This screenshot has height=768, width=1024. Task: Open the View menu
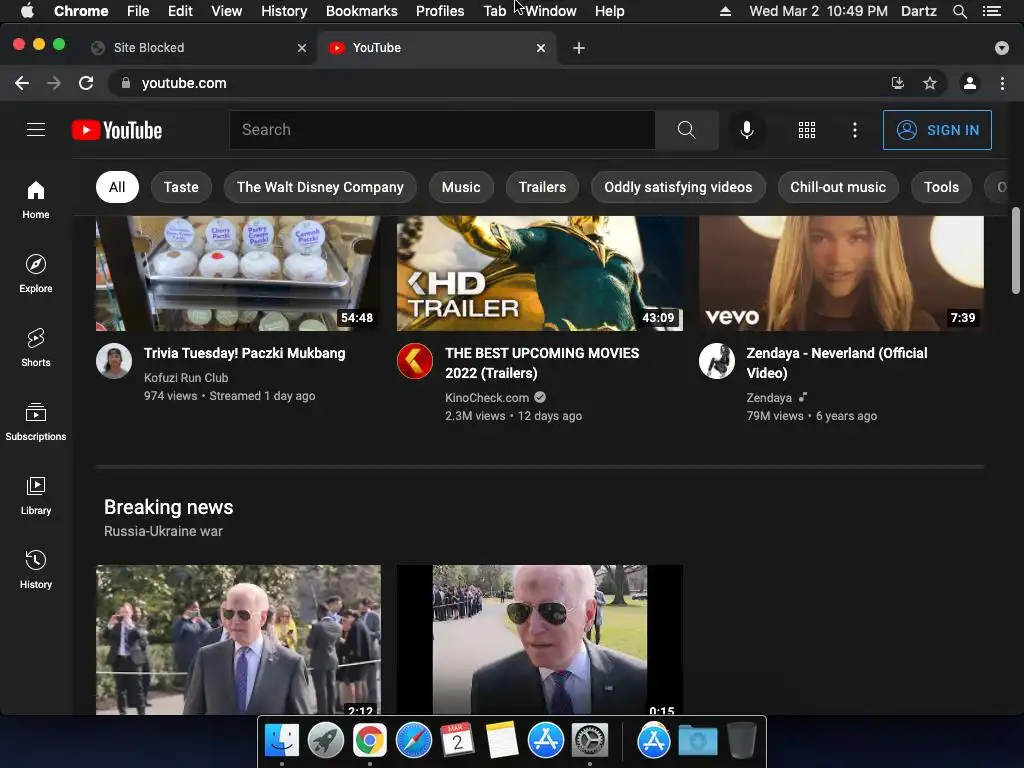pyautogui.click(x=227, y=11)
